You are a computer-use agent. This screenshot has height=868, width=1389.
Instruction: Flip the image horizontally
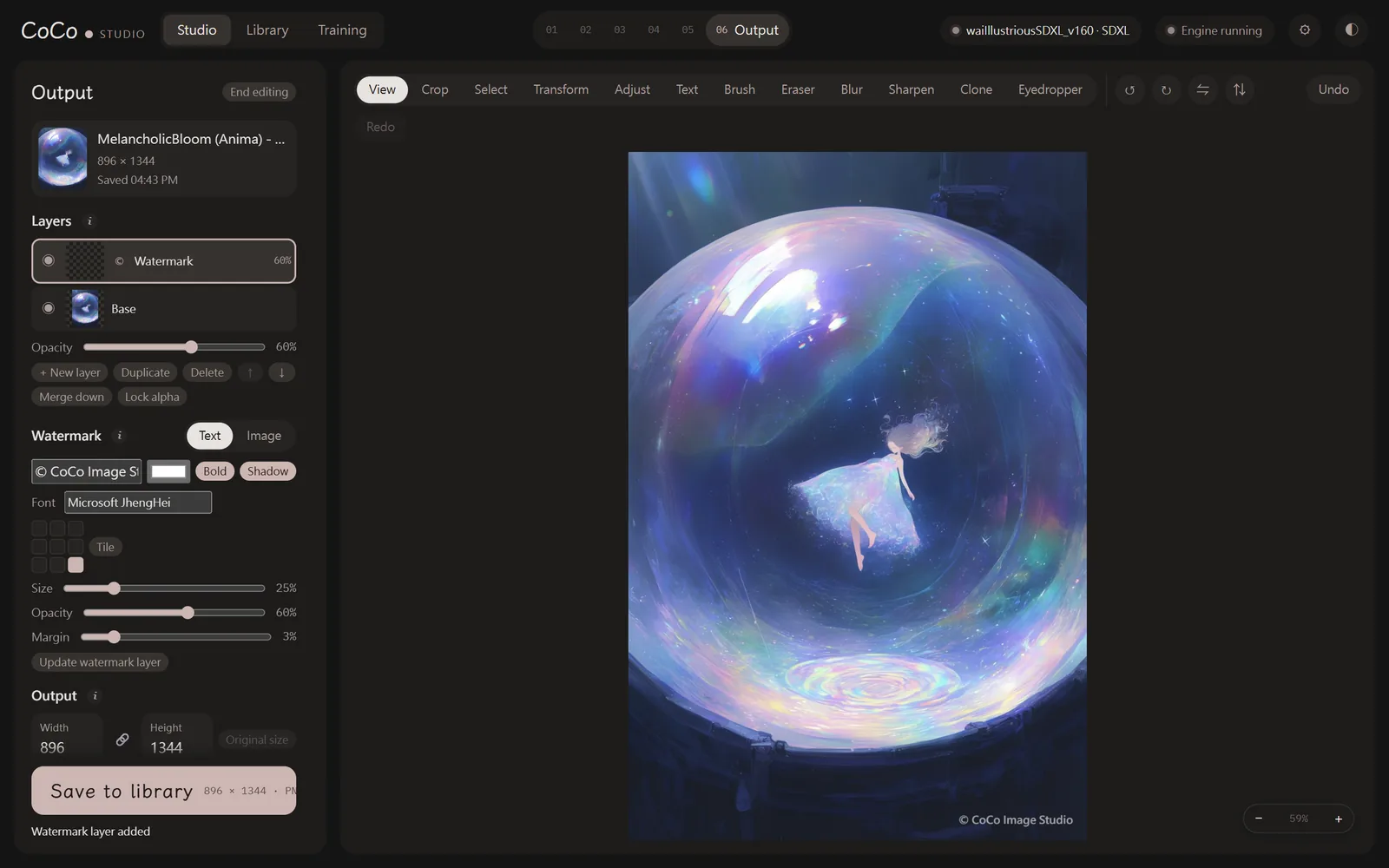click(x=1202, y=90)
